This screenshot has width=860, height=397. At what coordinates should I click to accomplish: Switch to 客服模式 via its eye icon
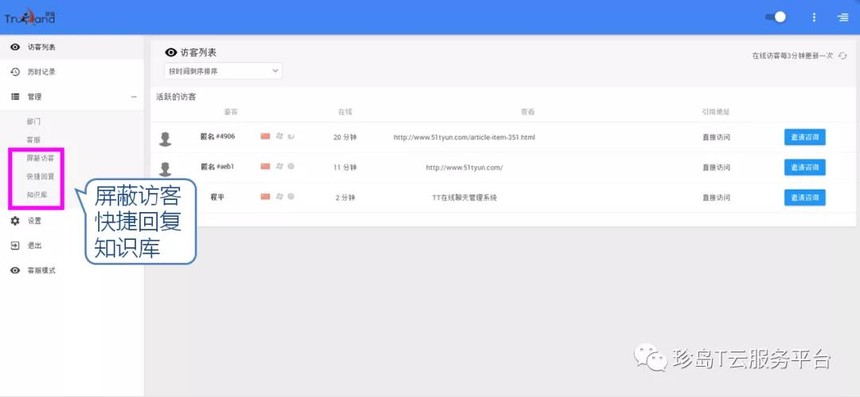[15, 270]
